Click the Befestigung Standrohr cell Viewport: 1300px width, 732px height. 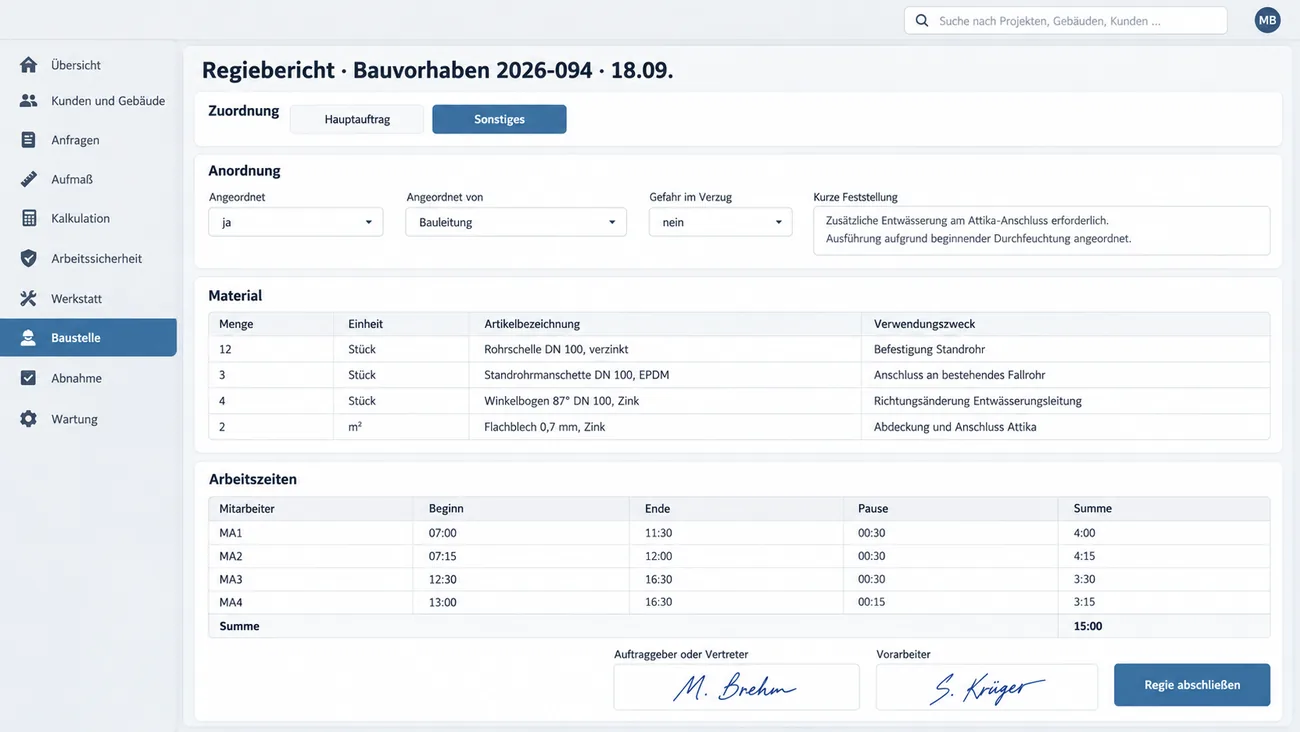[x=1066, y=349]
